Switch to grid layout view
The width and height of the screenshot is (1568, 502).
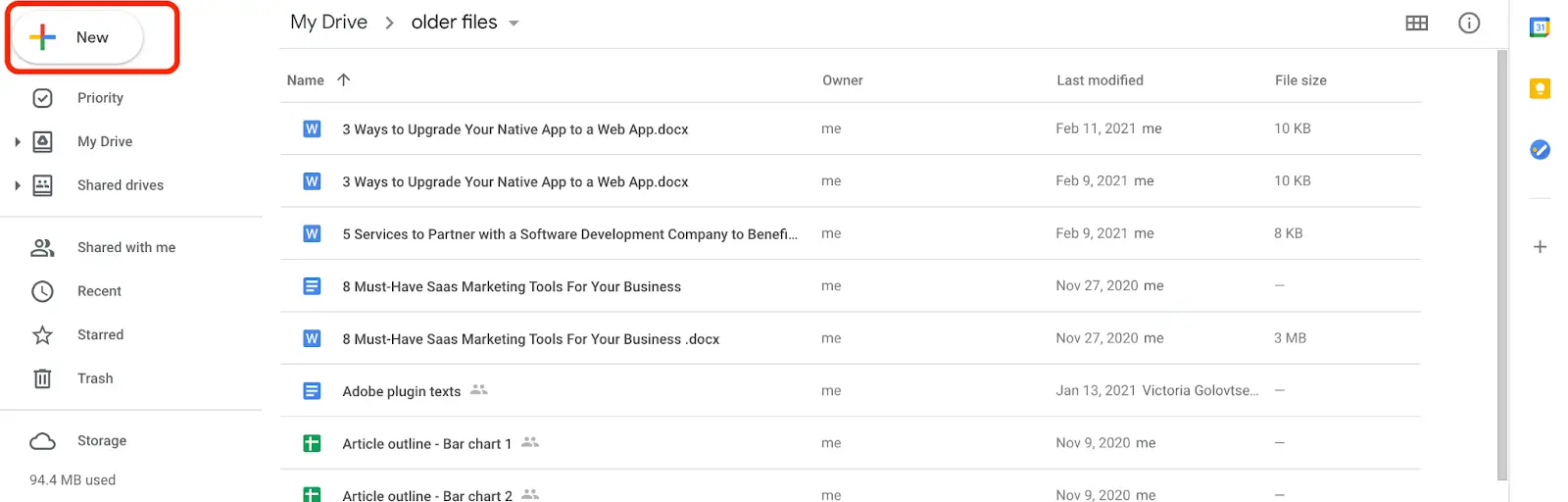[x=1416, y=23]
